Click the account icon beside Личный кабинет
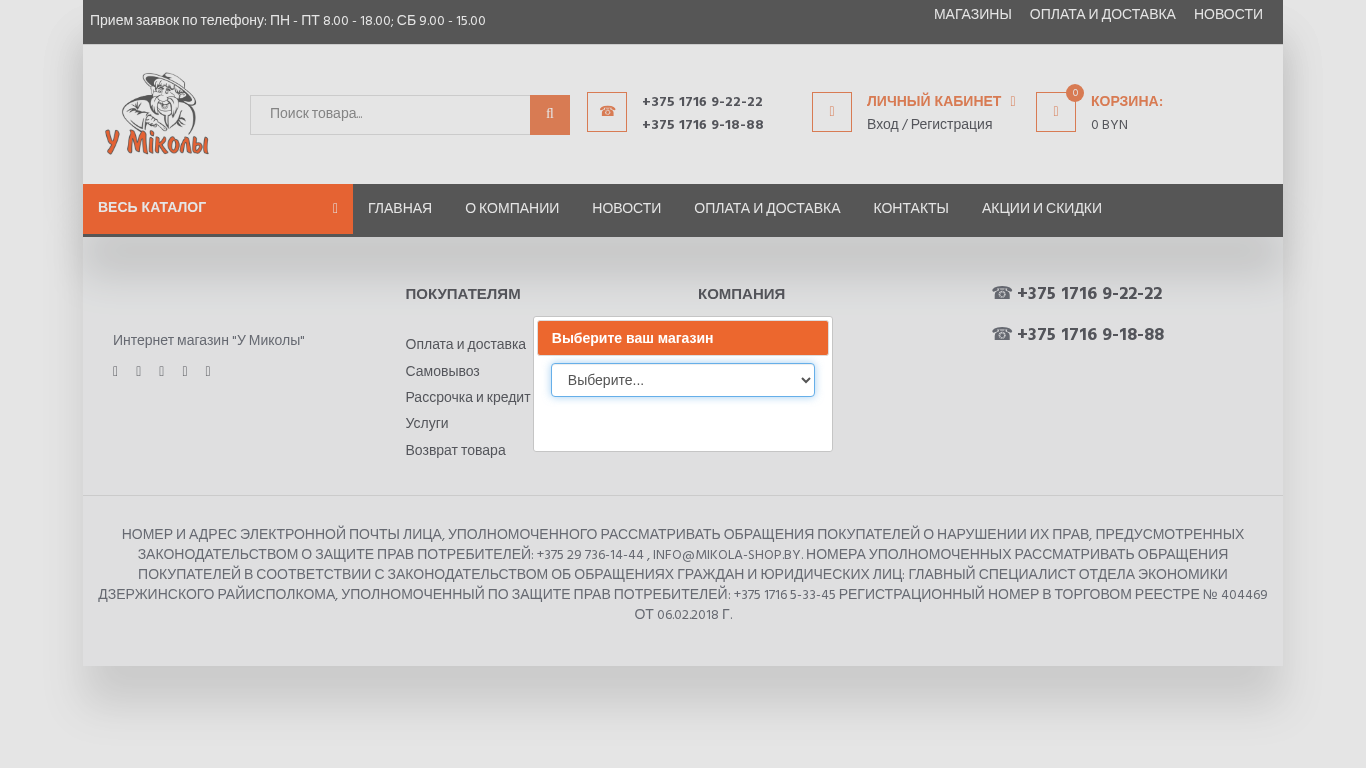Viewport: 1366px width, 768px height. 832,112
